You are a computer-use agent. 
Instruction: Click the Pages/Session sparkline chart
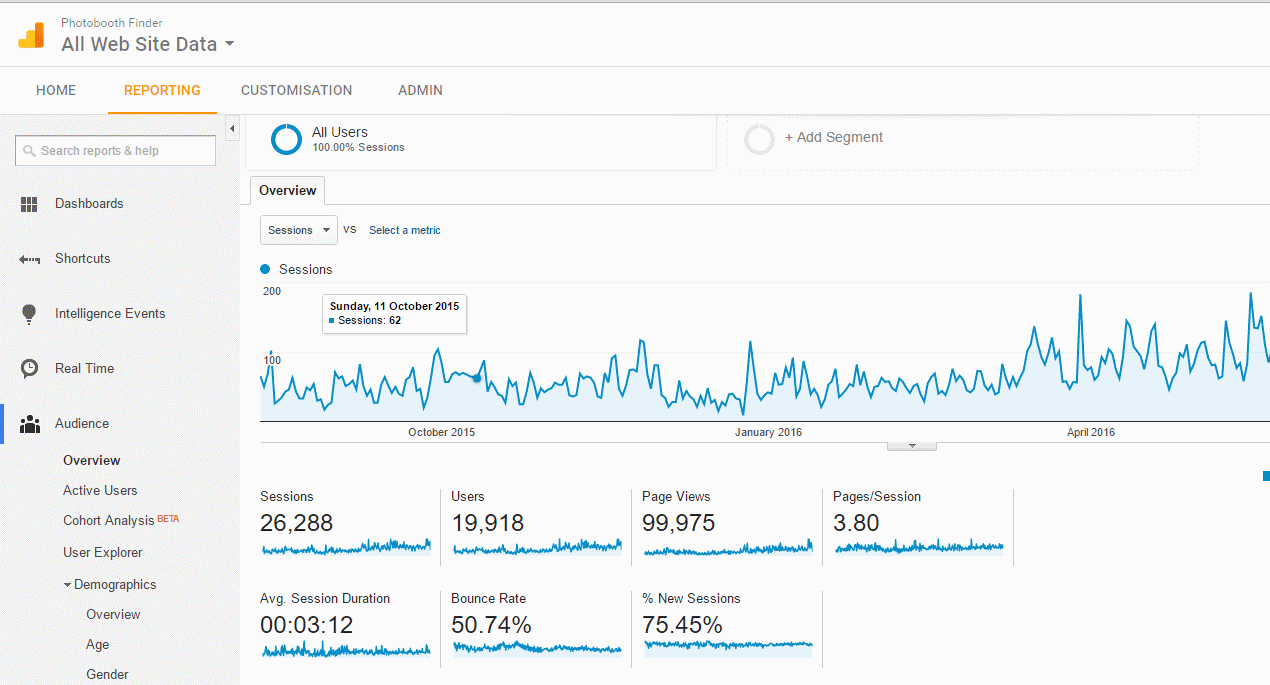pos(919,547)
